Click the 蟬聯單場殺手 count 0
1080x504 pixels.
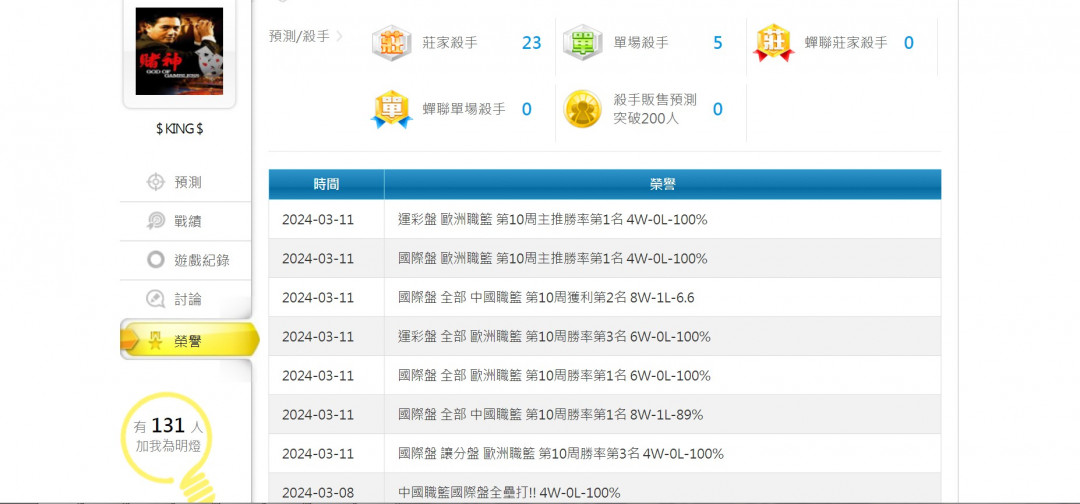click(x=526, y=109)
